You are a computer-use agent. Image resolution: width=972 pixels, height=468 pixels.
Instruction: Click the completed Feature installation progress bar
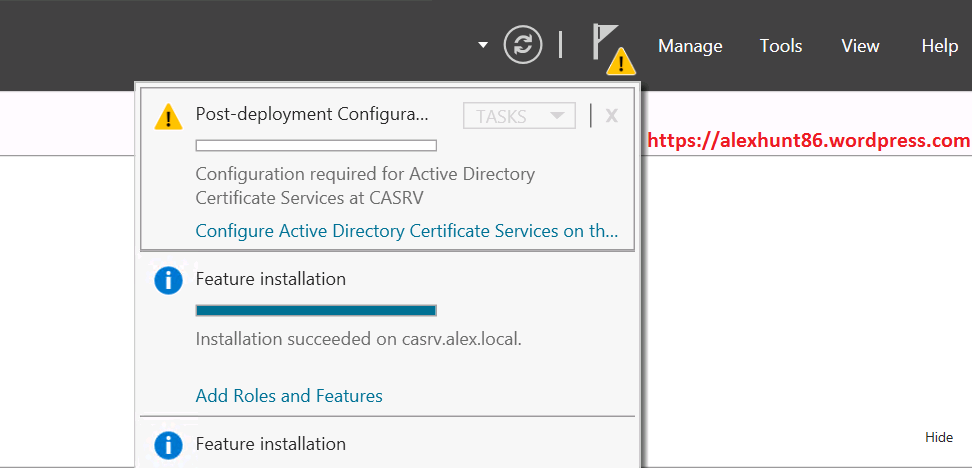tap(316, 310)
